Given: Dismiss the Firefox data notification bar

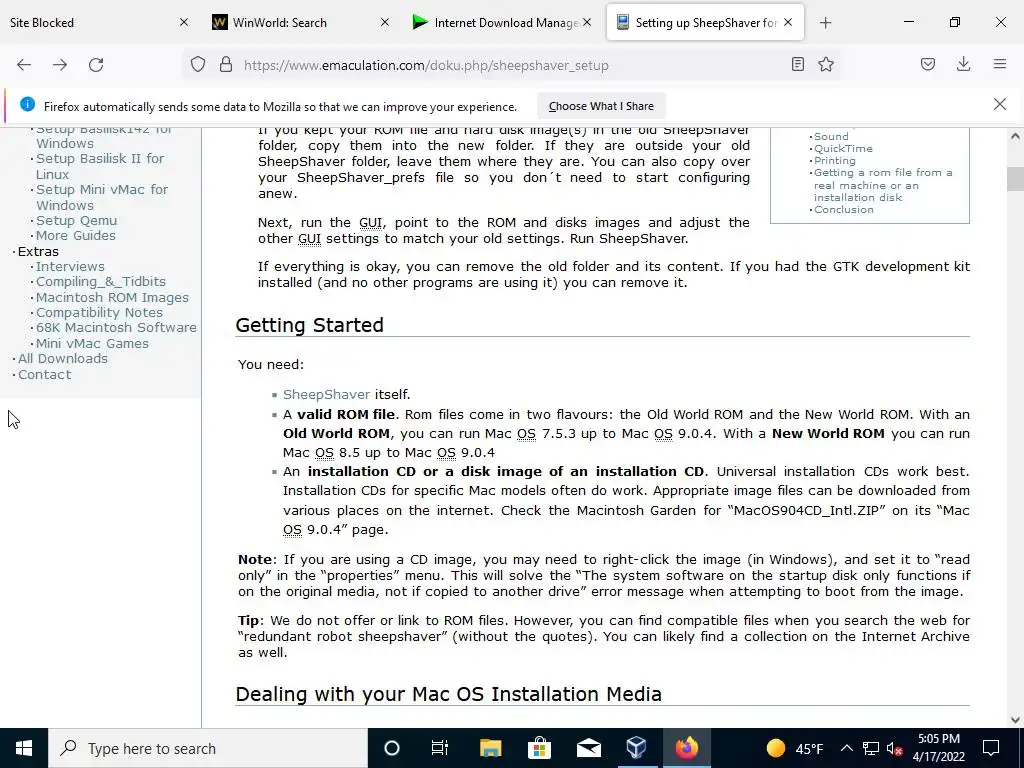Looking at the screenshot, I should pos(1000,104).
